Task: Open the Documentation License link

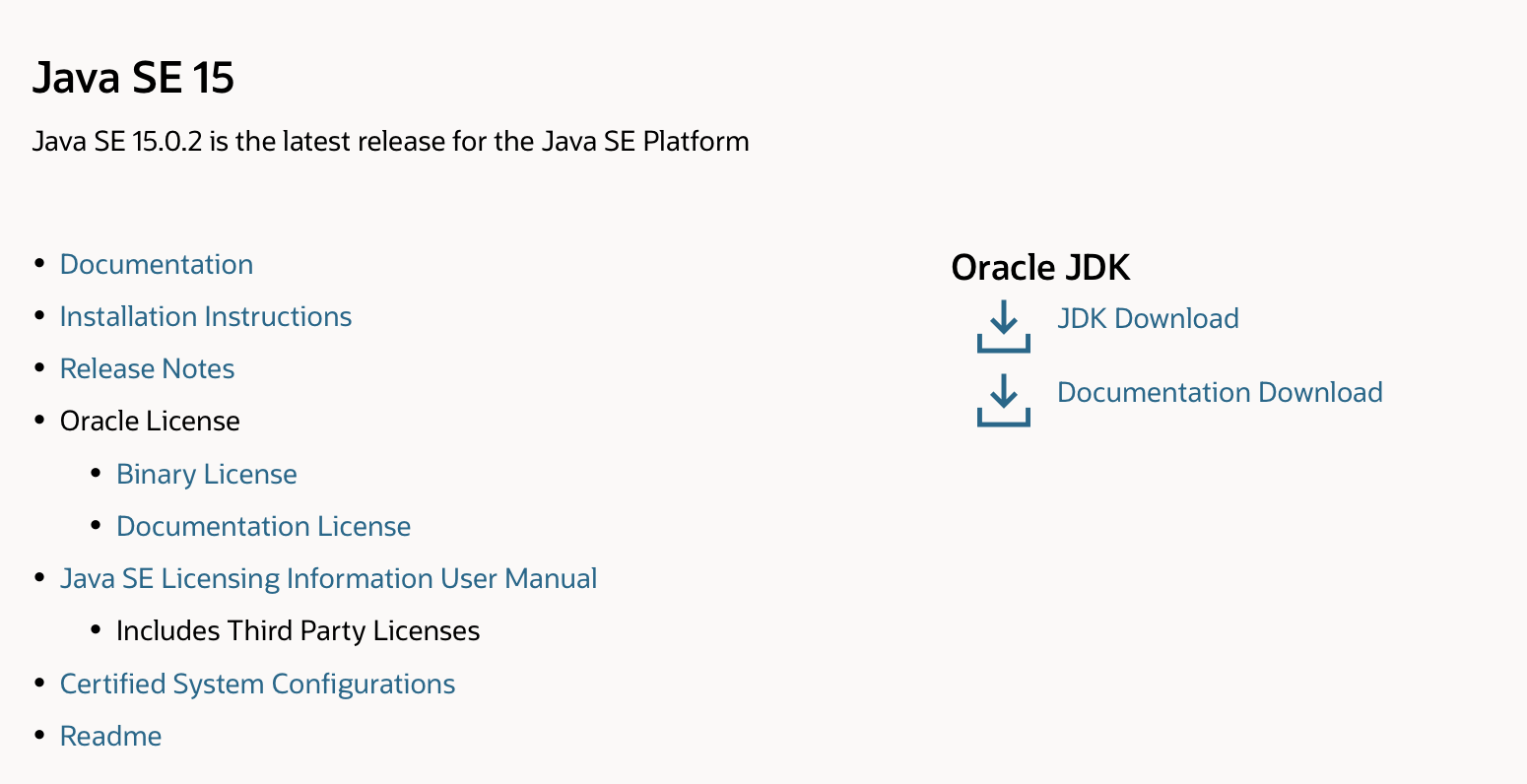Action: pyautogui.click(x=264, y=526)
